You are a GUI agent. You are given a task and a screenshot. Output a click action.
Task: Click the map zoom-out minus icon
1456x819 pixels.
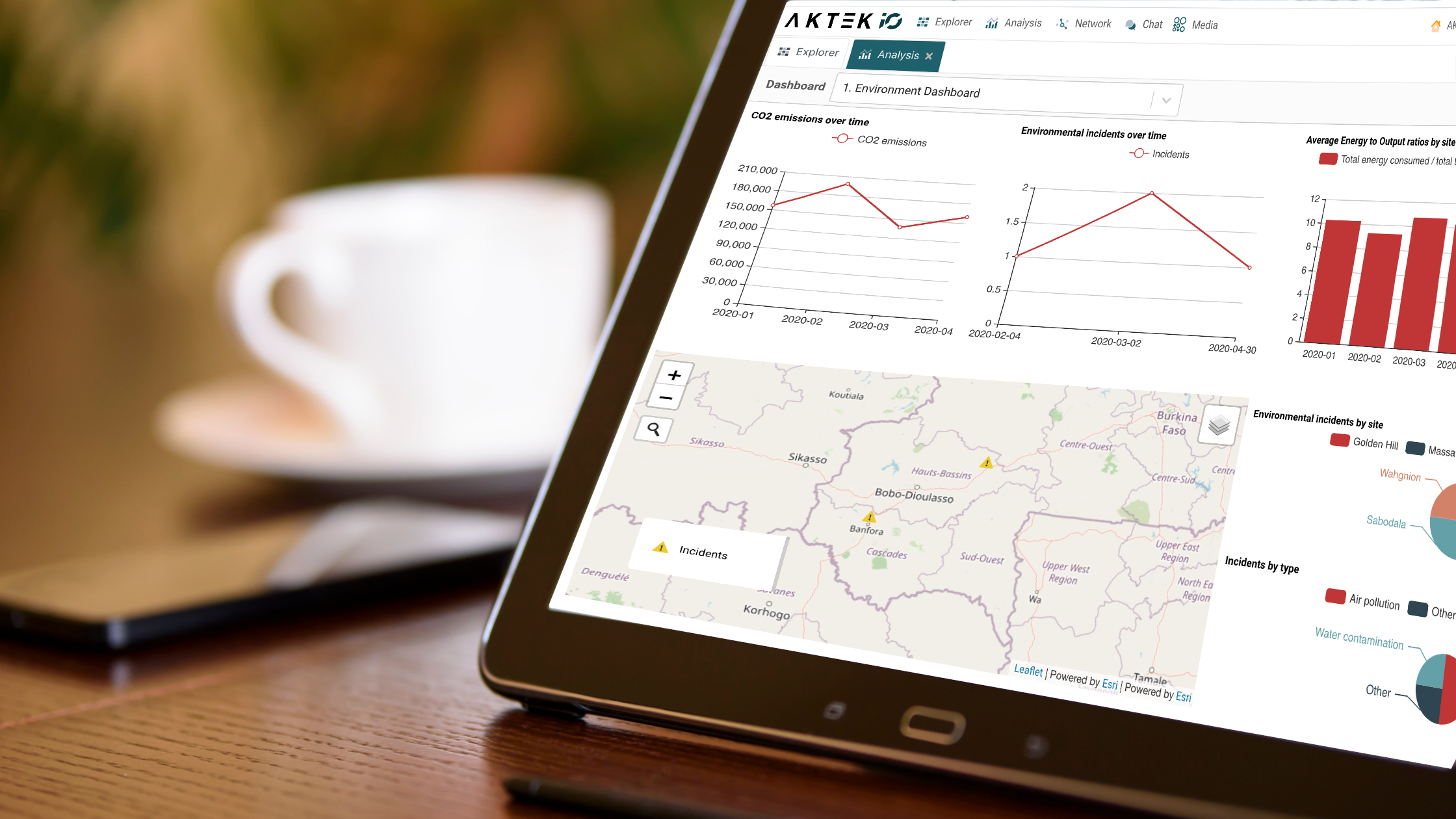(666, 398)
